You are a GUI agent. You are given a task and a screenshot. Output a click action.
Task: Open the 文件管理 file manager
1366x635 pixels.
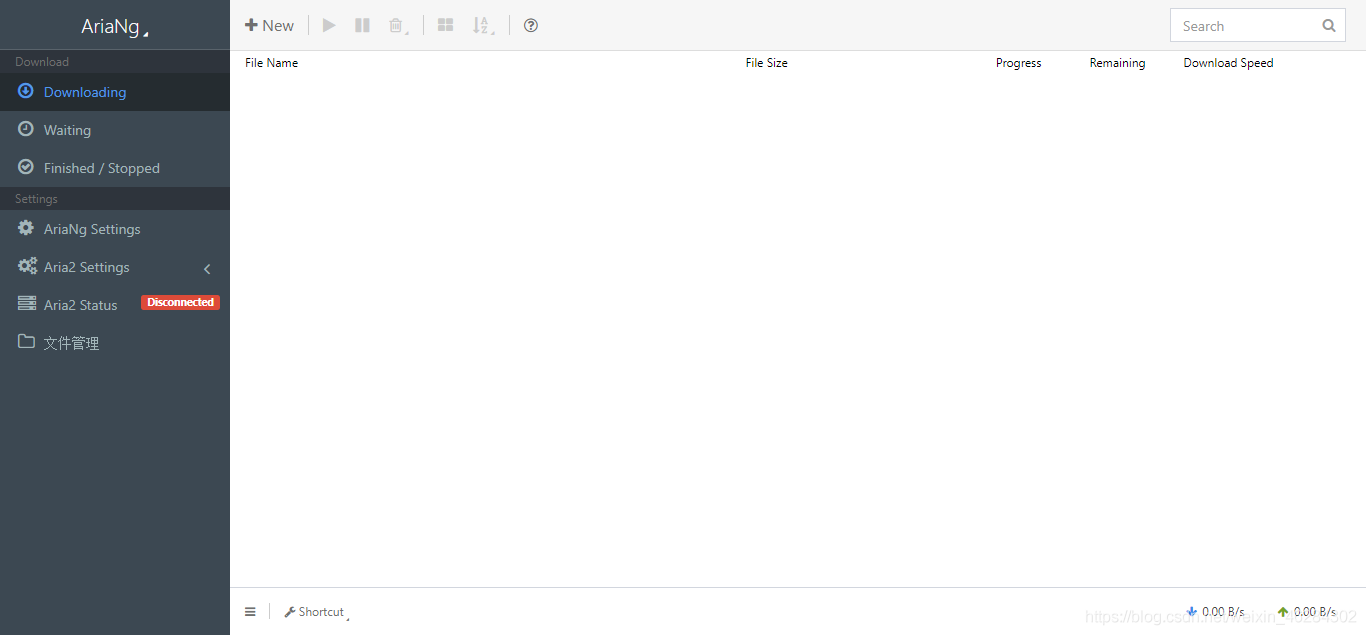[71, 343]
